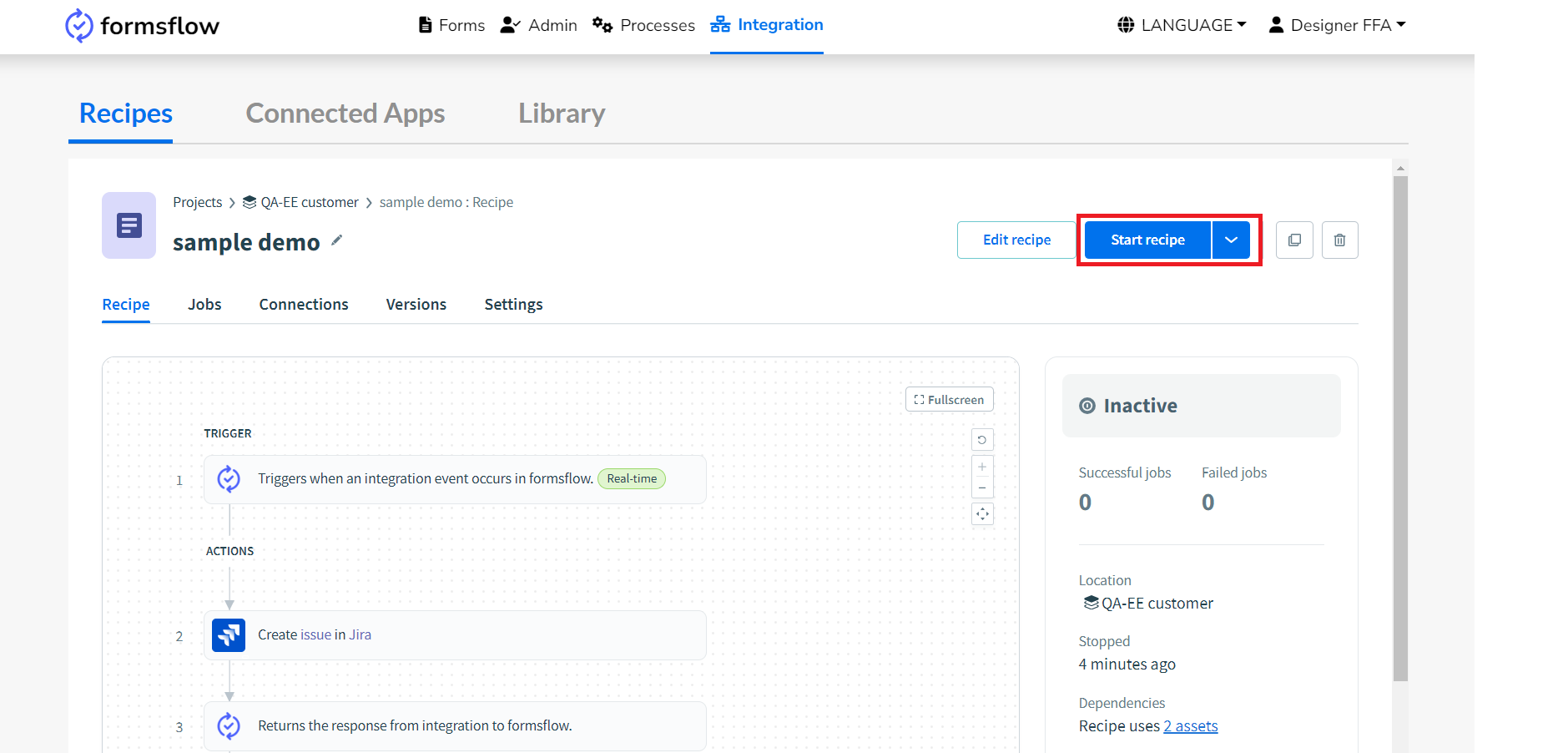The image size is (1568, 753).
Task: Open the Versions tab
Action: click(416, 305)
